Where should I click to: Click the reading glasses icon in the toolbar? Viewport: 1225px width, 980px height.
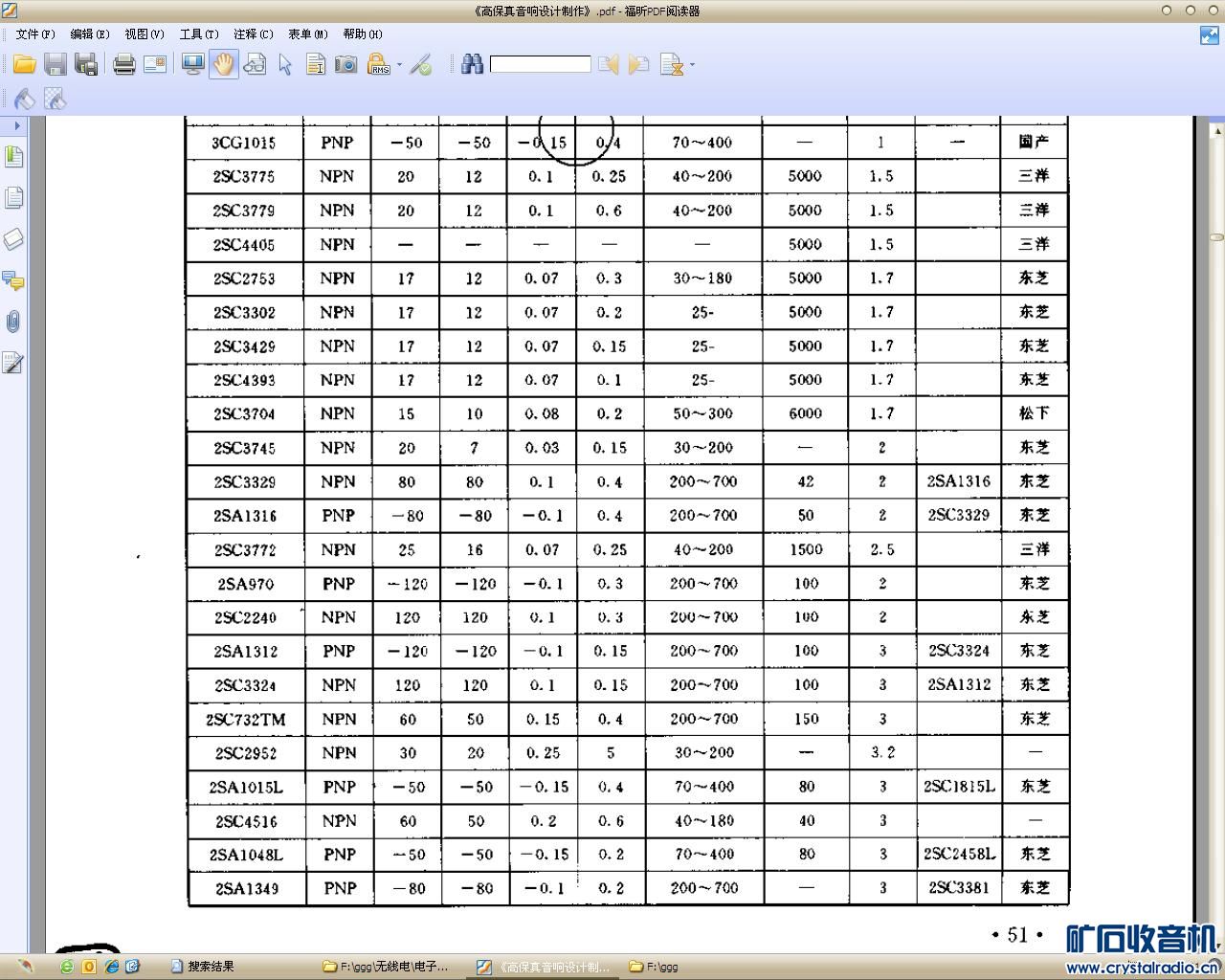(255, 64)
